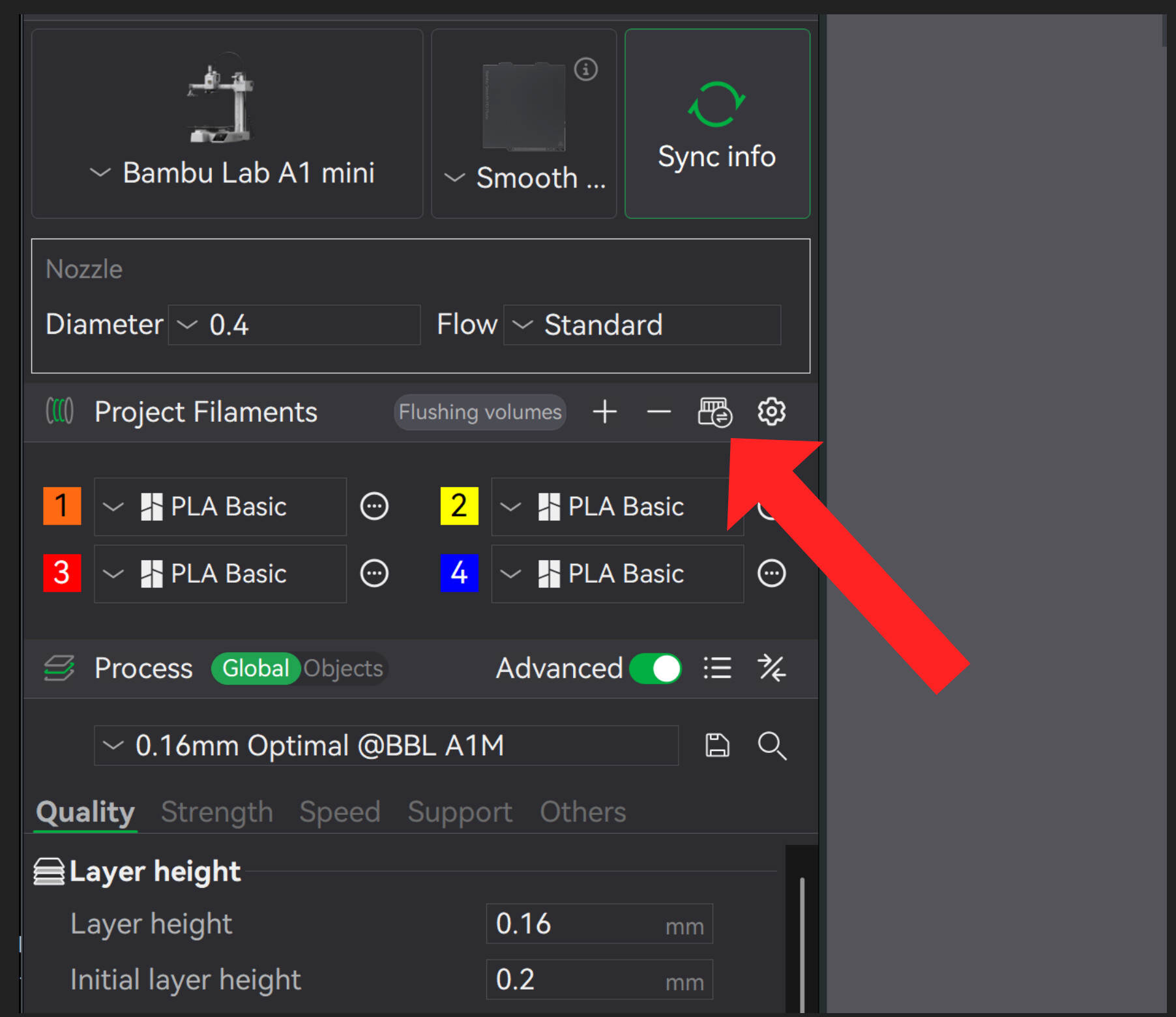Screen dimensions: 1176x1017
Task: Search process settings with magnifier icon
Action: tap(772, 745)
